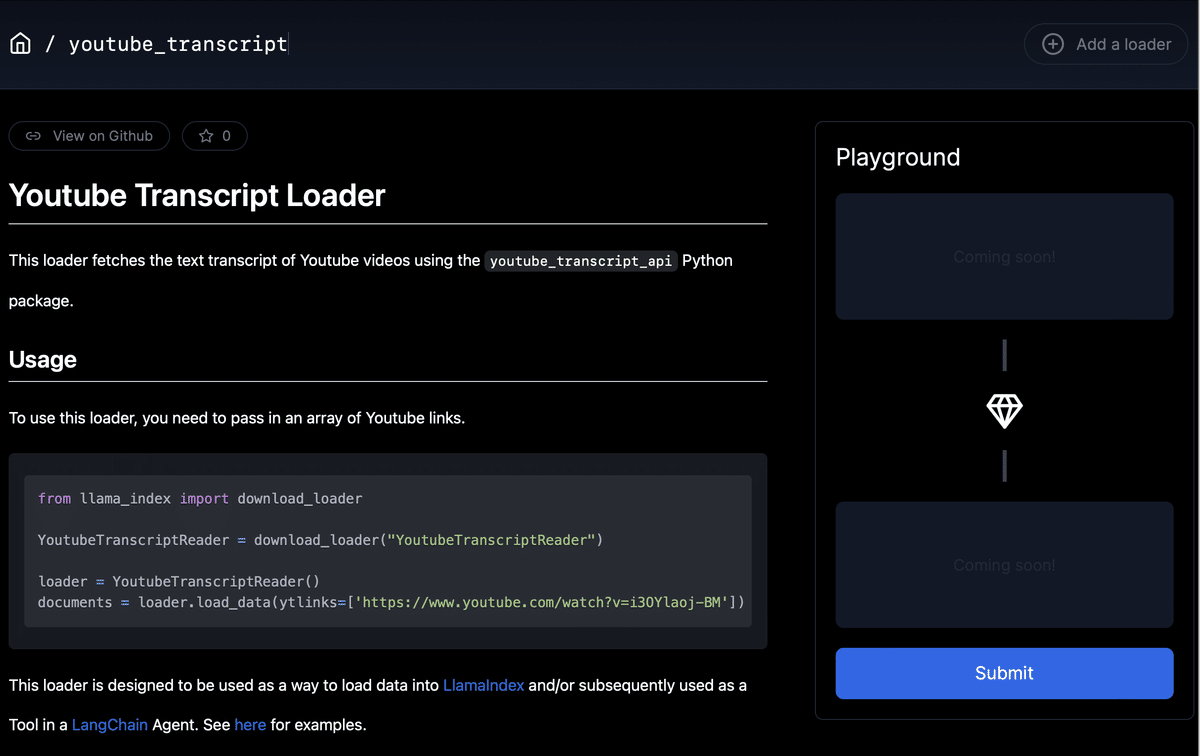The image size is (1200, 756).
Task: Click the home icon in the breadcrumb
Action: [x=20, y=44]
